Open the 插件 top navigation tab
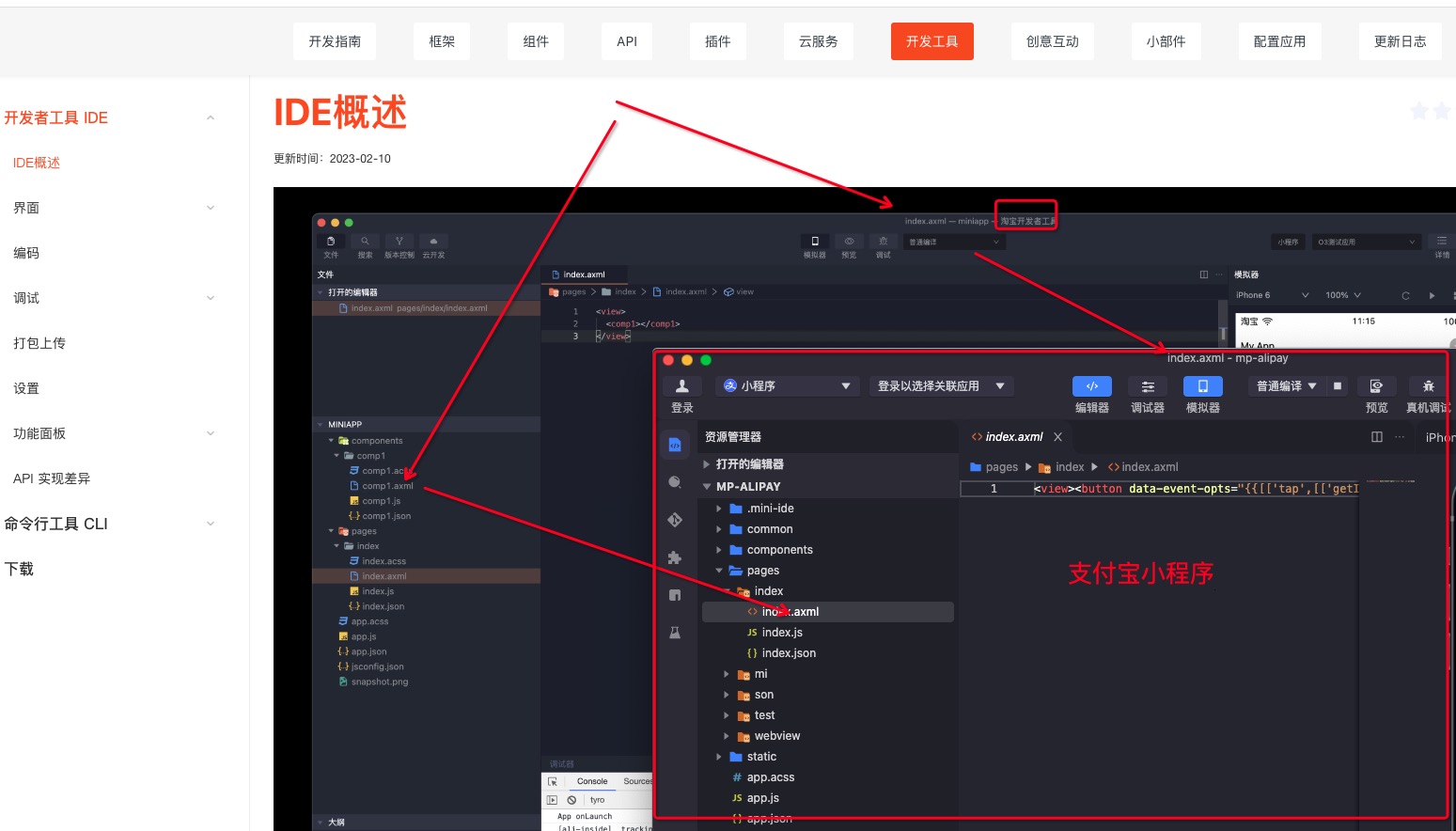This screenshot has width=1456, height=831. pyautogui.click(x=717, y=41)
